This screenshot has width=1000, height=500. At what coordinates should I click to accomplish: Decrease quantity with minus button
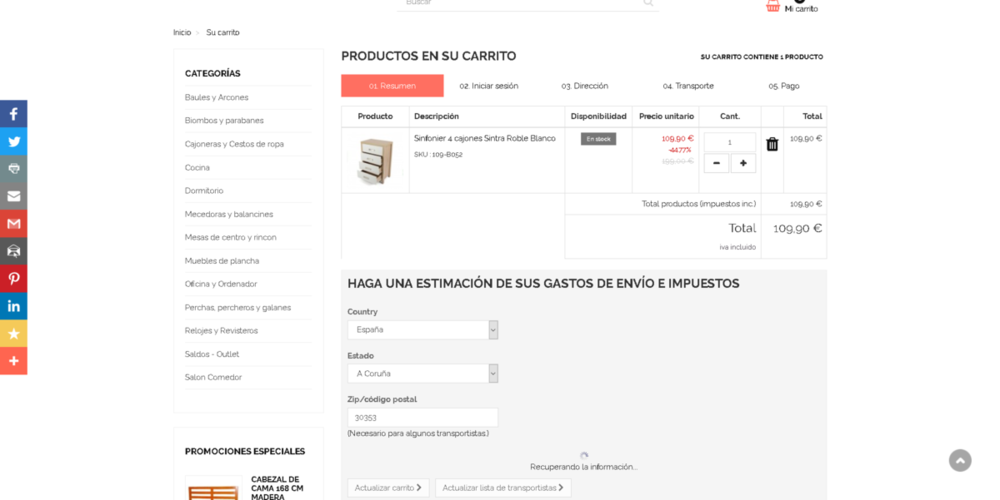click(716, 163)
